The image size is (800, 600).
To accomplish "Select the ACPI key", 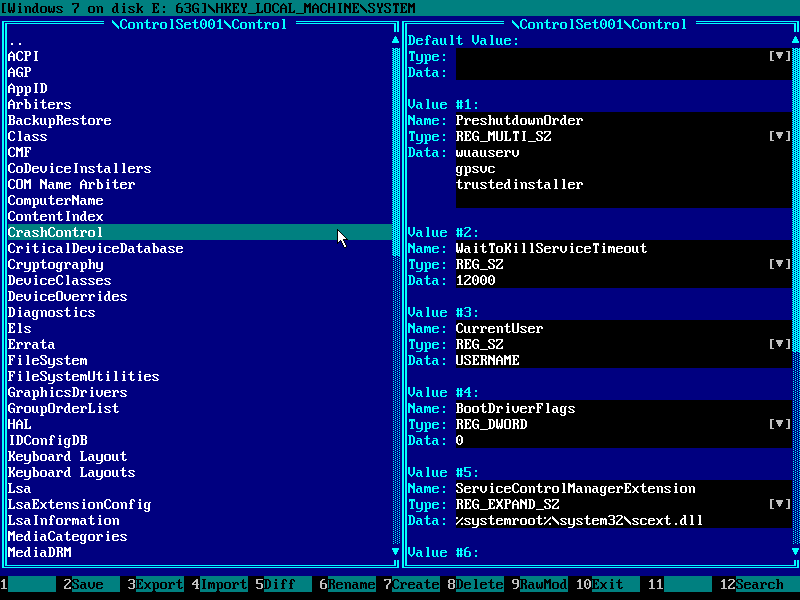I will (199, 56).
